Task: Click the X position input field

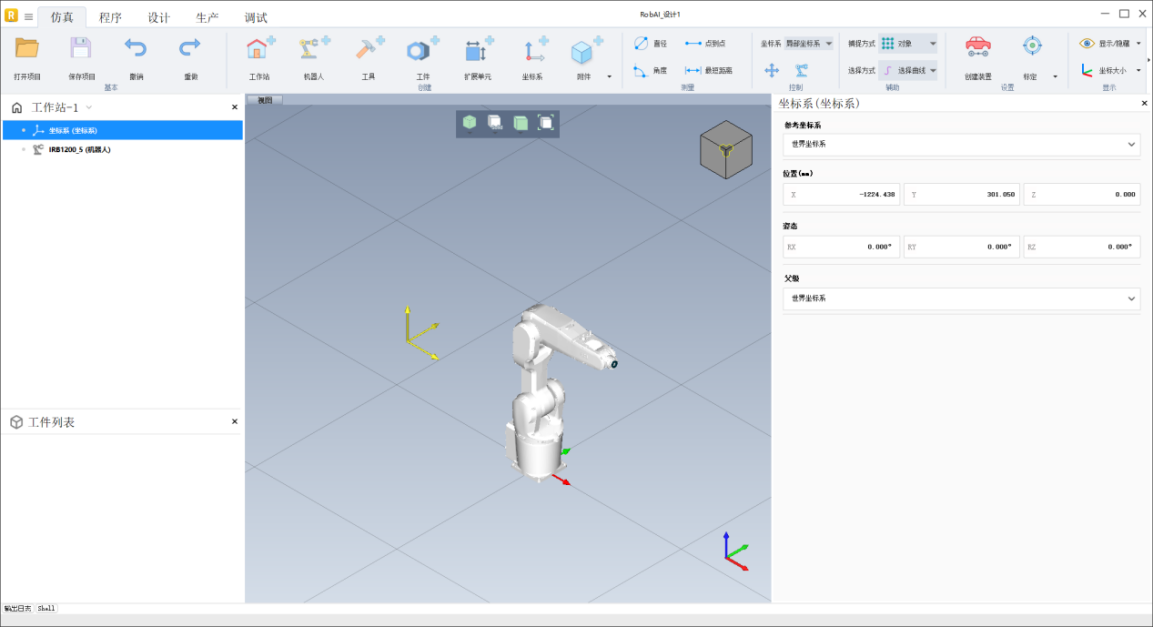Action: (842, 195)
